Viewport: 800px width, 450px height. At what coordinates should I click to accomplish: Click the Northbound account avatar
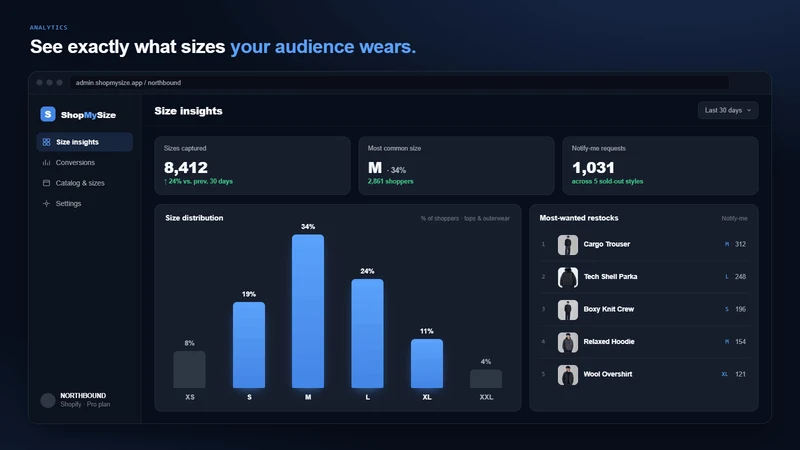point(48,400)
